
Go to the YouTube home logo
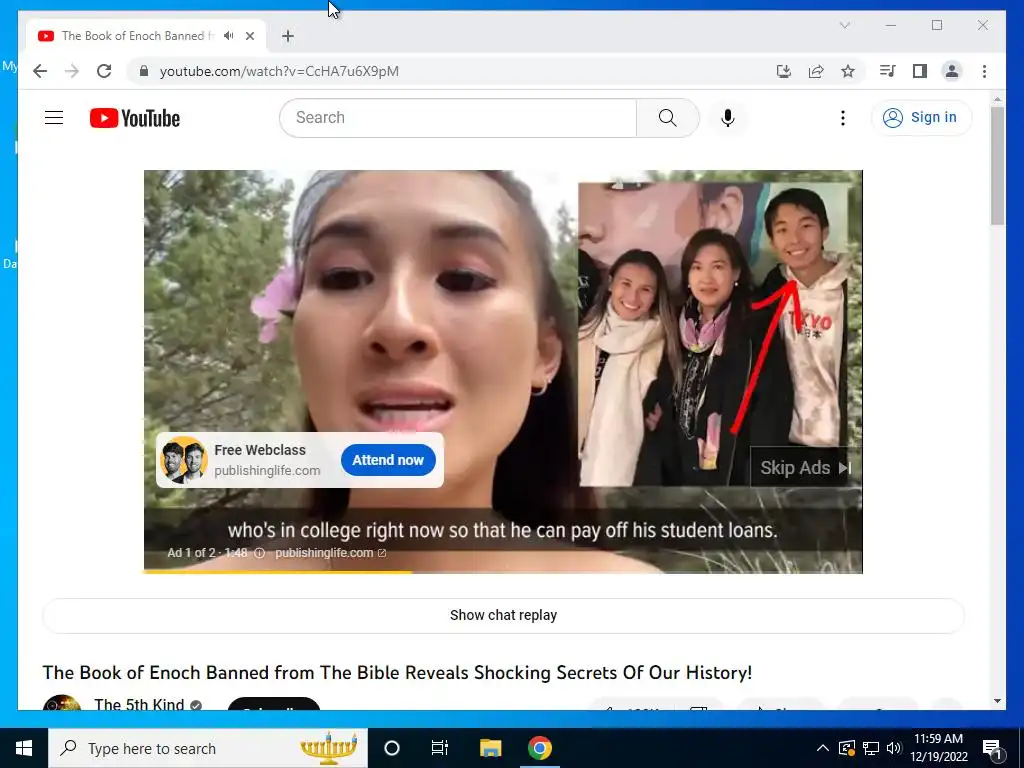click(135, 118)
